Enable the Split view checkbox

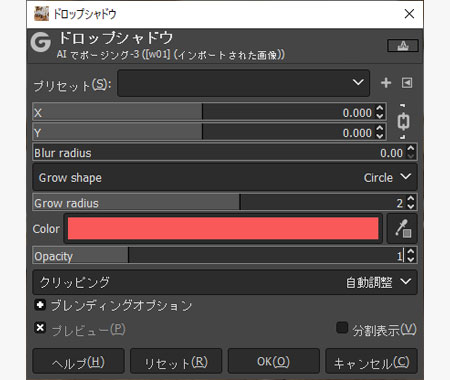click(342, 328)
